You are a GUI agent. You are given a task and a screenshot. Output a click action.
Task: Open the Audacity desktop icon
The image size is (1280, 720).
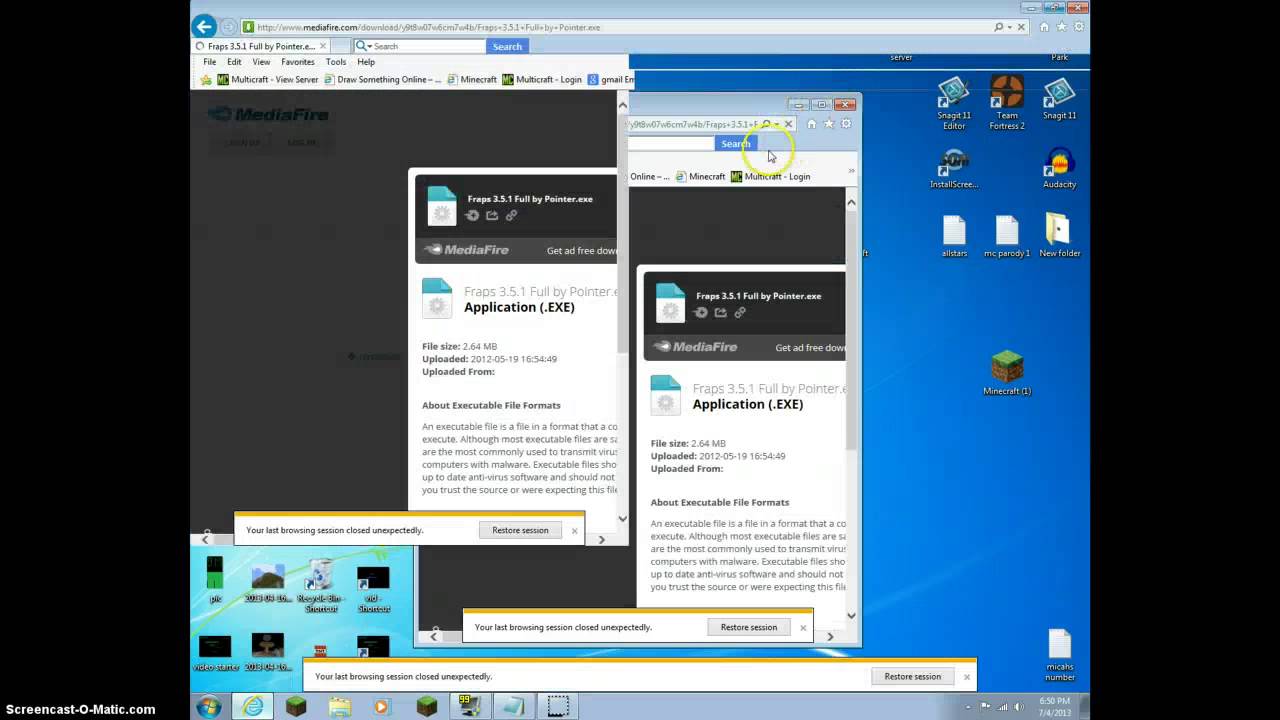(1059, 168)
